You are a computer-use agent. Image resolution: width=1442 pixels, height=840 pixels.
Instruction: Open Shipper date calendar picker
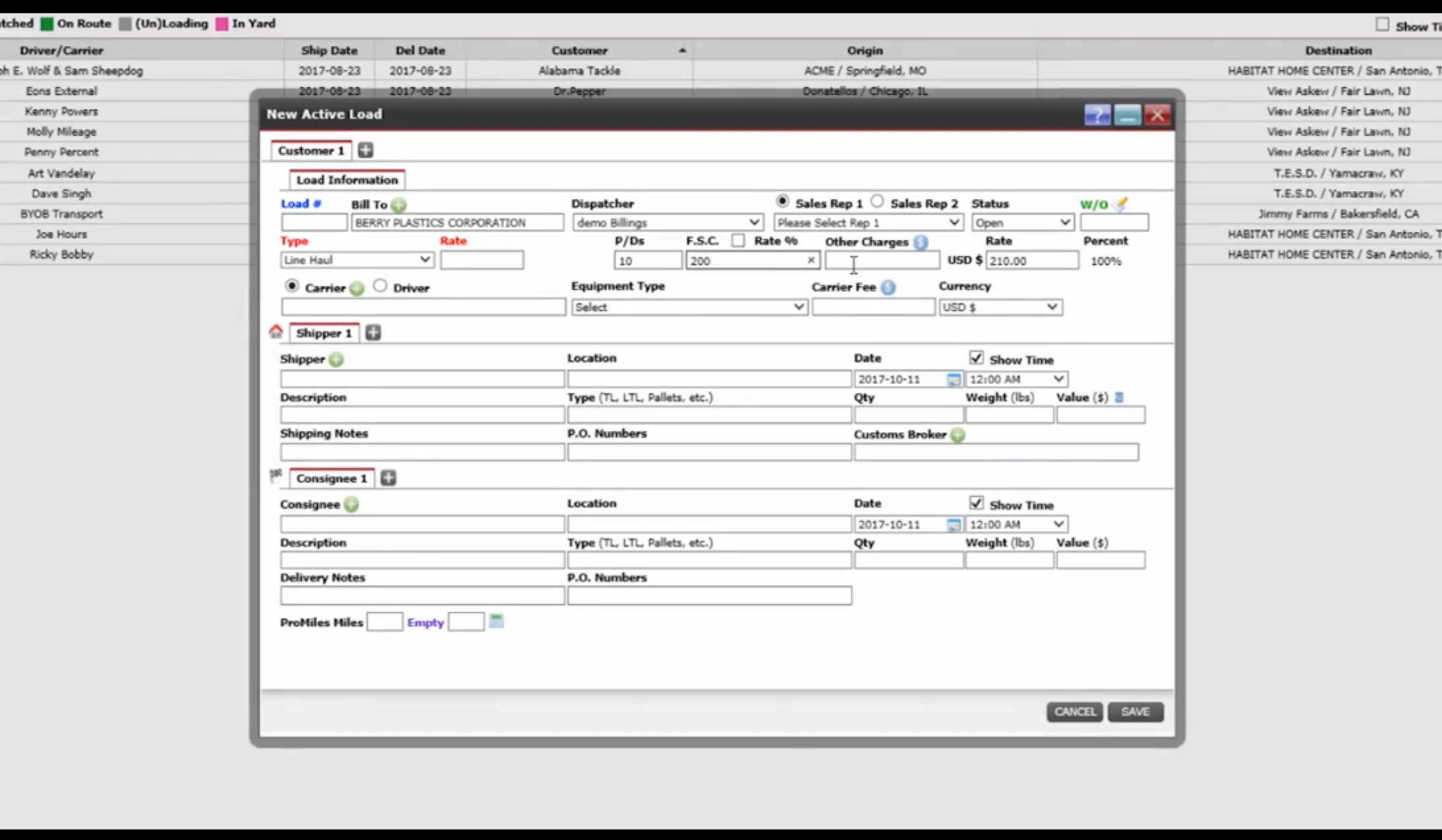coord(953,379)
